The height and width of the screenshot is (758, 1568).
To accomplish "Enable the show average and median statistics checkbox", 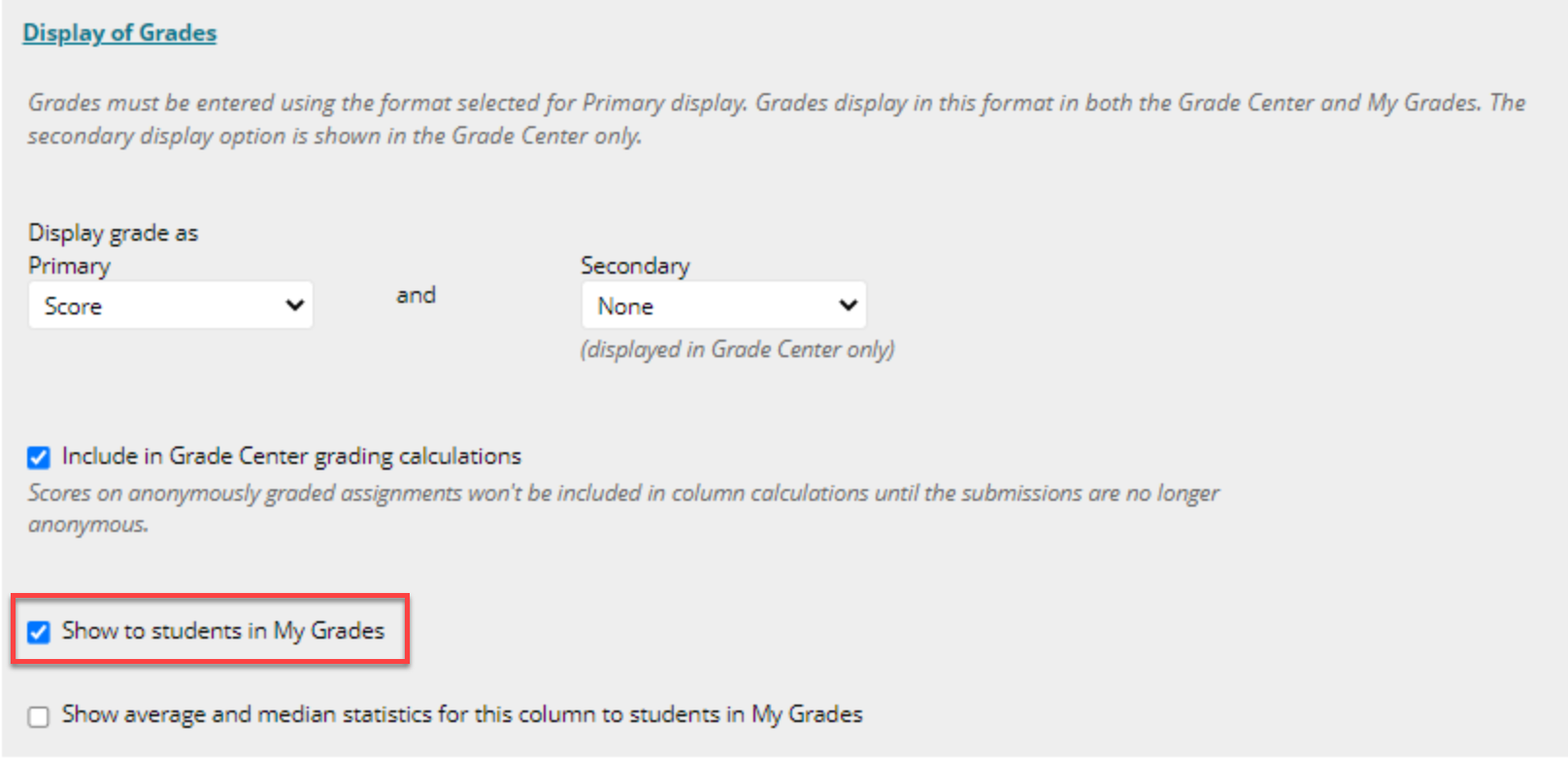I will click(x=39, y=716).
